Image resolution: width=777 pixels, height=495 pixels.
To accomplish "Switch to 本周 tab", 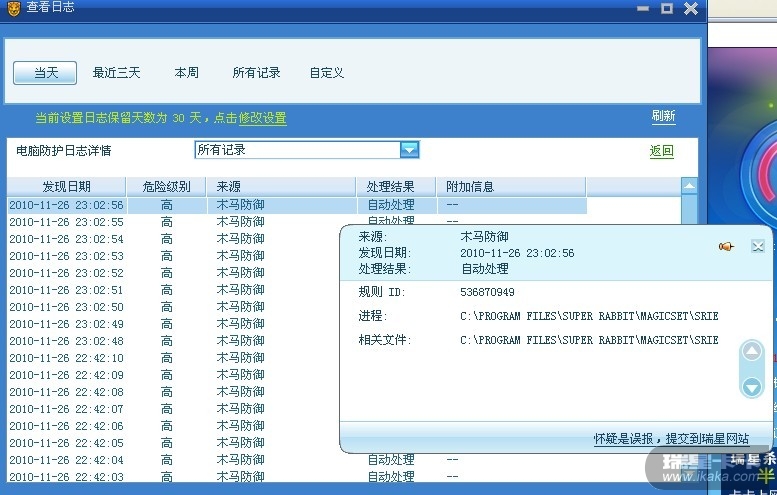I will (187, 73).
